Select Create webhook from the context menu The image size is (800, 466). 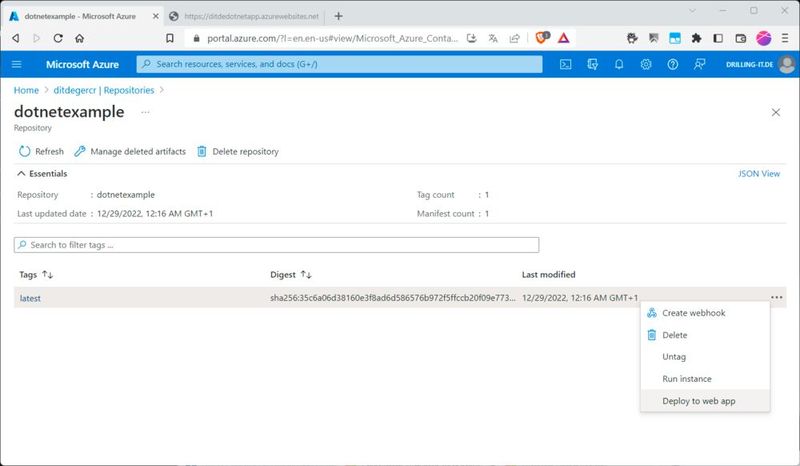tap(705, 313)
